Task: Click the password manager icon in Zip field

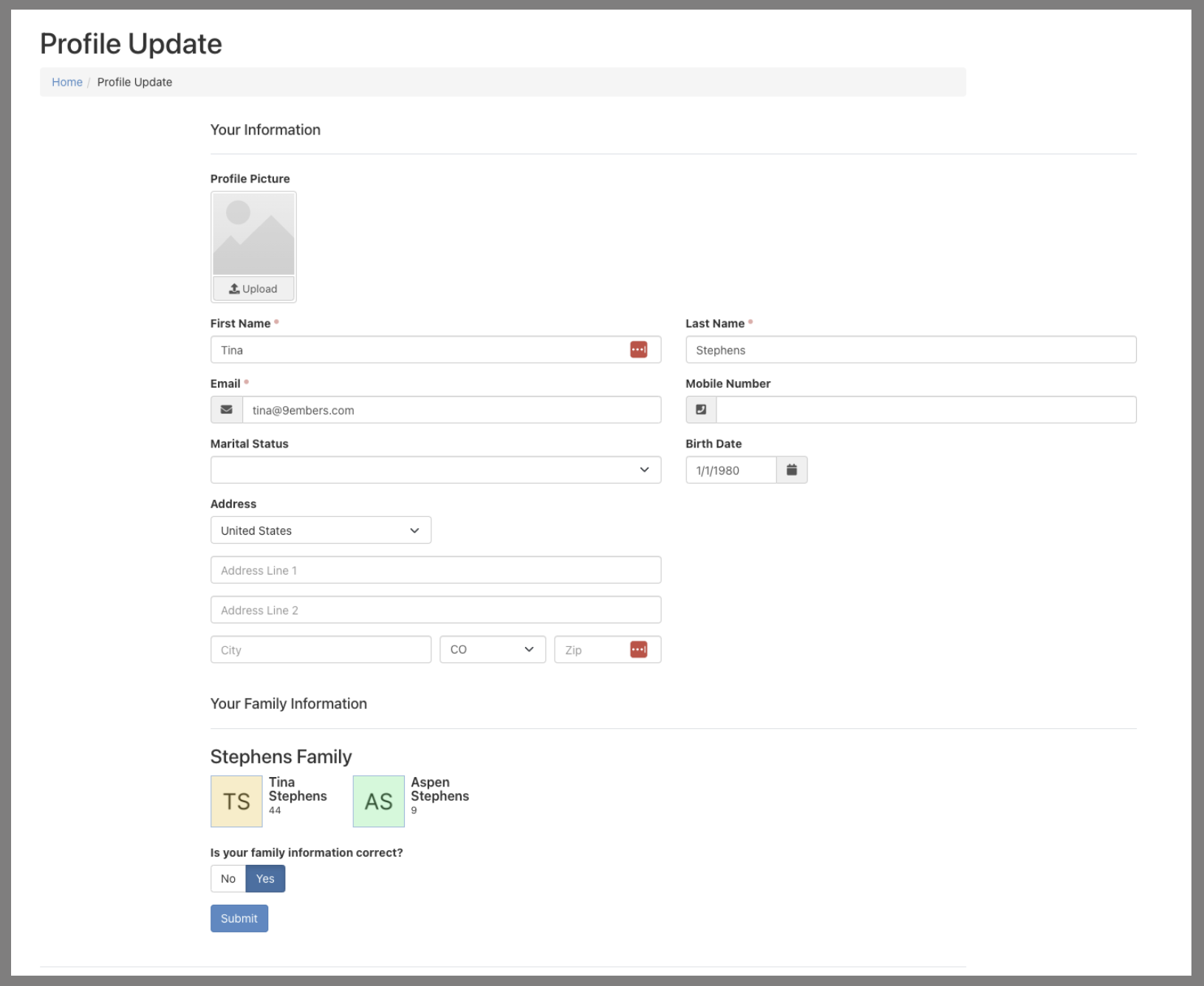Action: pos(638,649)
